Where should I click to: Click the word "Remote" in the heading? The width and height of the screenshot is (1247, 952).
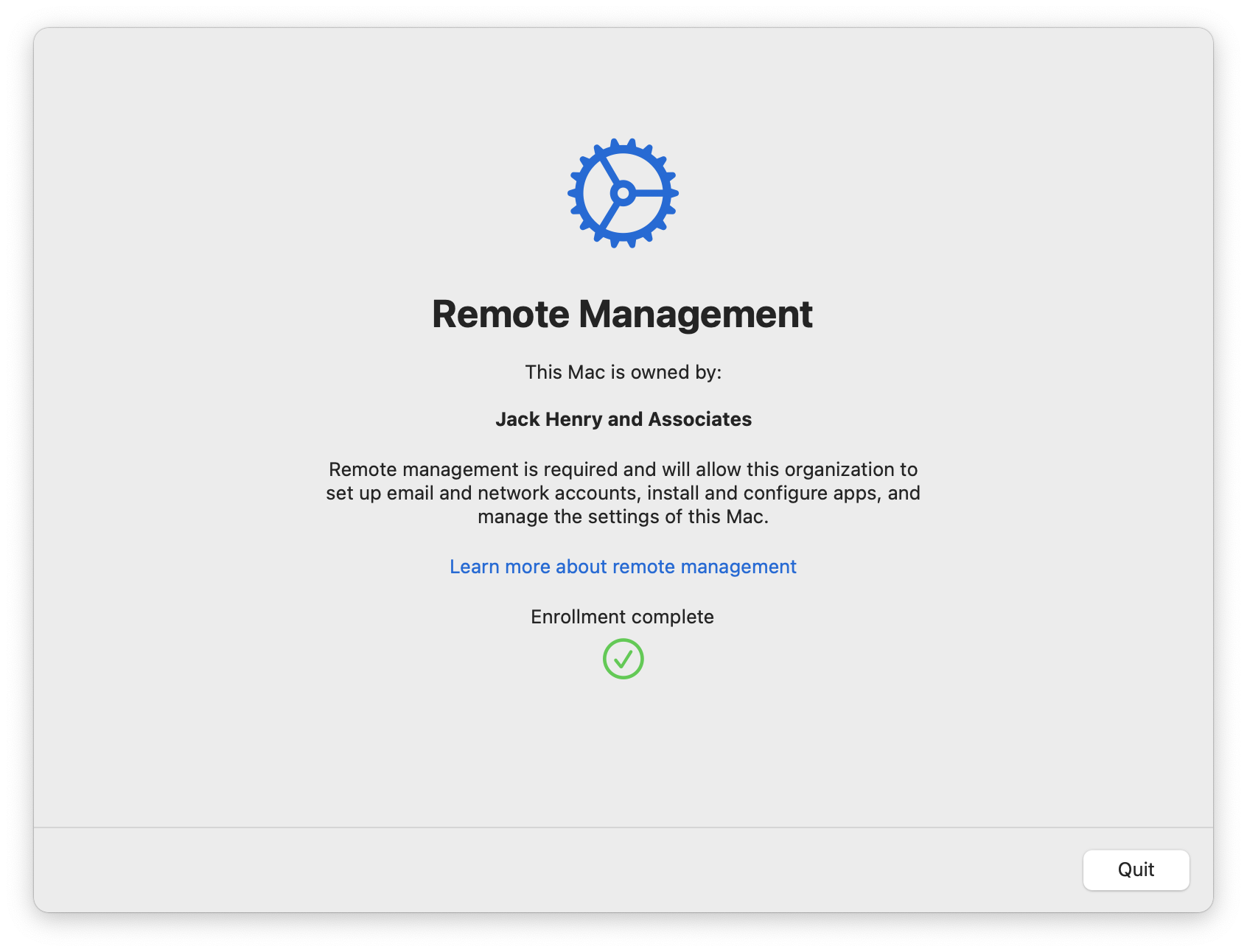coord(500,315)
